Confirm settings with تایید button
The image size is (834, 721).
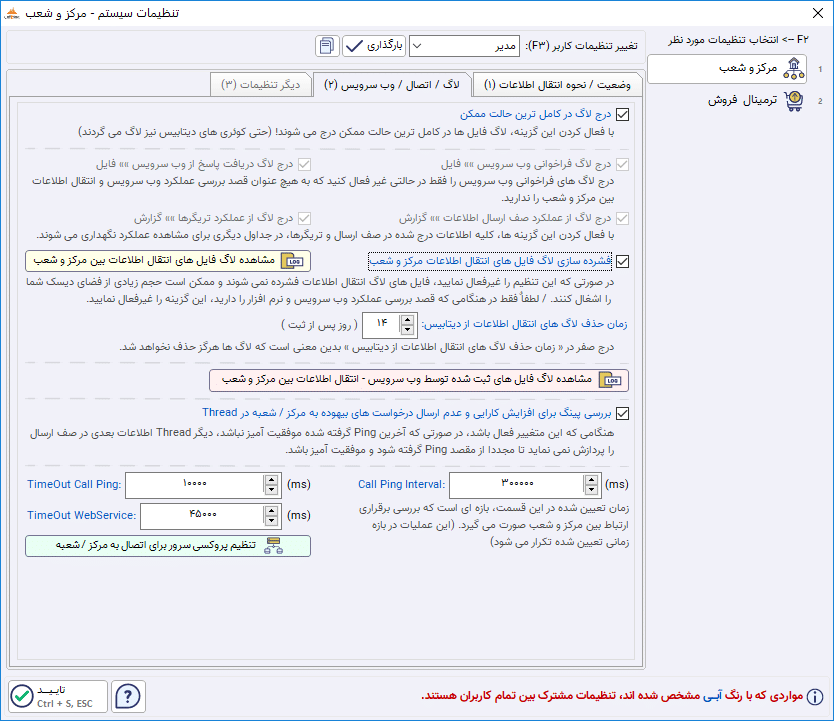pos(58,697)
